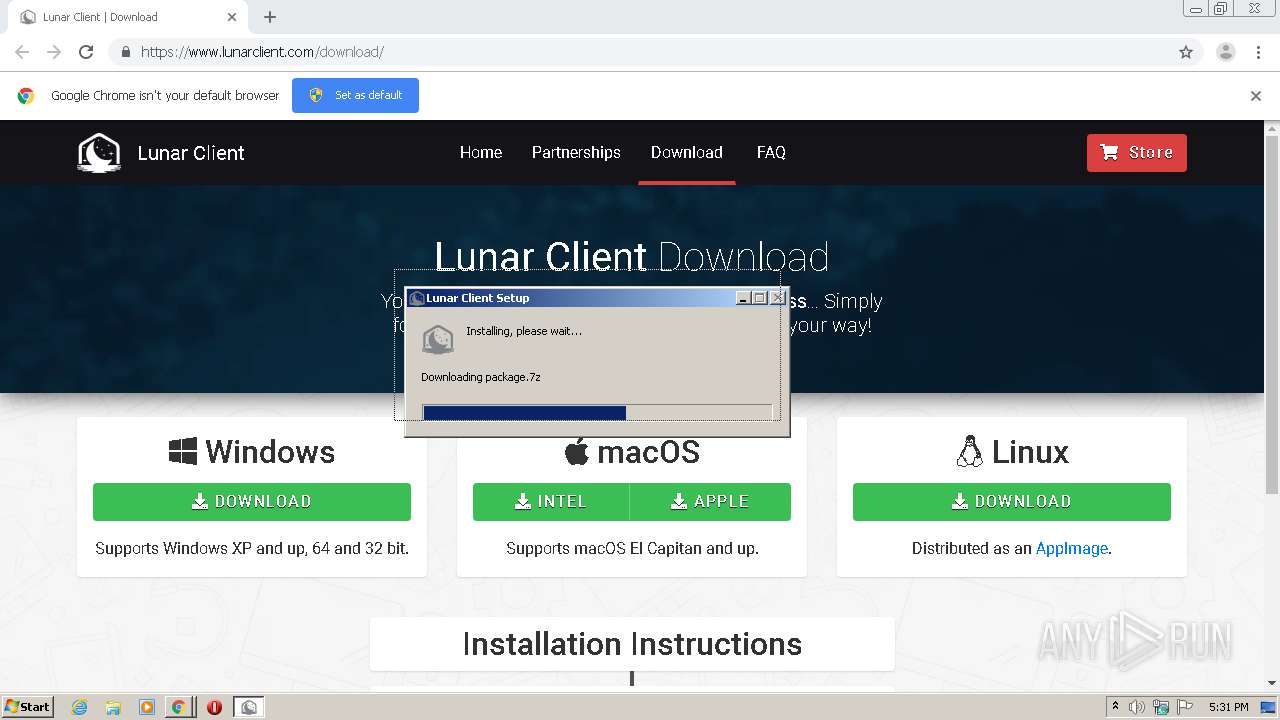This screenshot has height=720, width=1280.
Task: Click the setup dialog progress bar
Action: tap(597, 413)
